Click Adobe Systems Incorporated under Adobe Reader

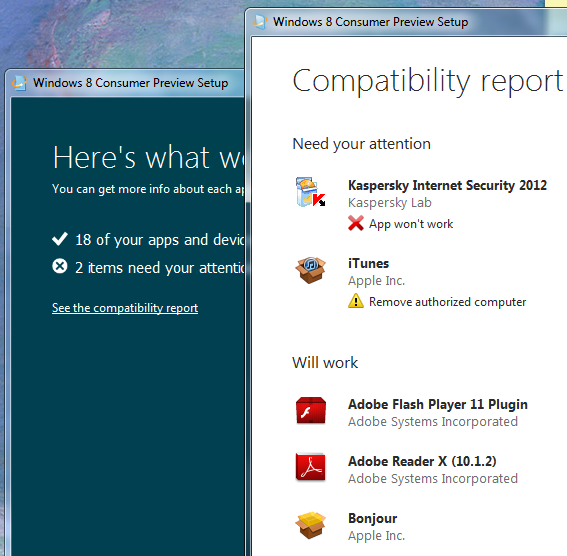pyautogui.click(x=433, y=479)
